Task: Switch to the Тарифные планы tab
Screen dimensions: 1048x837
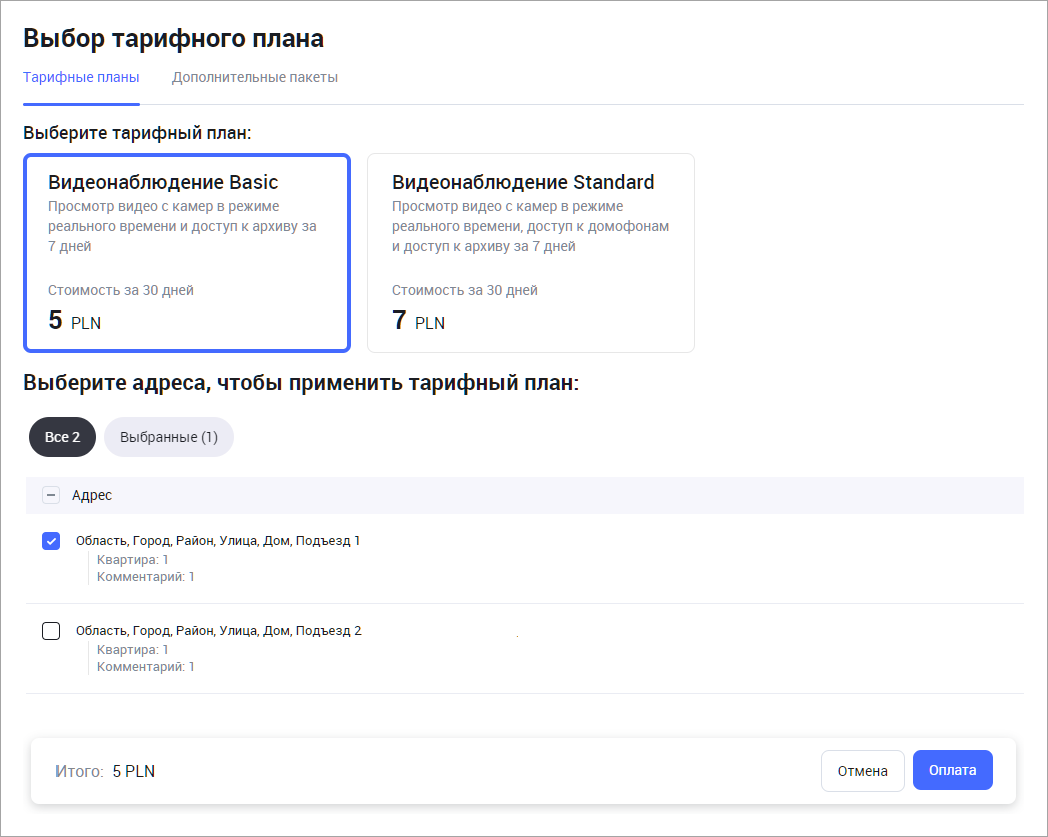Action: coord(81,77)
